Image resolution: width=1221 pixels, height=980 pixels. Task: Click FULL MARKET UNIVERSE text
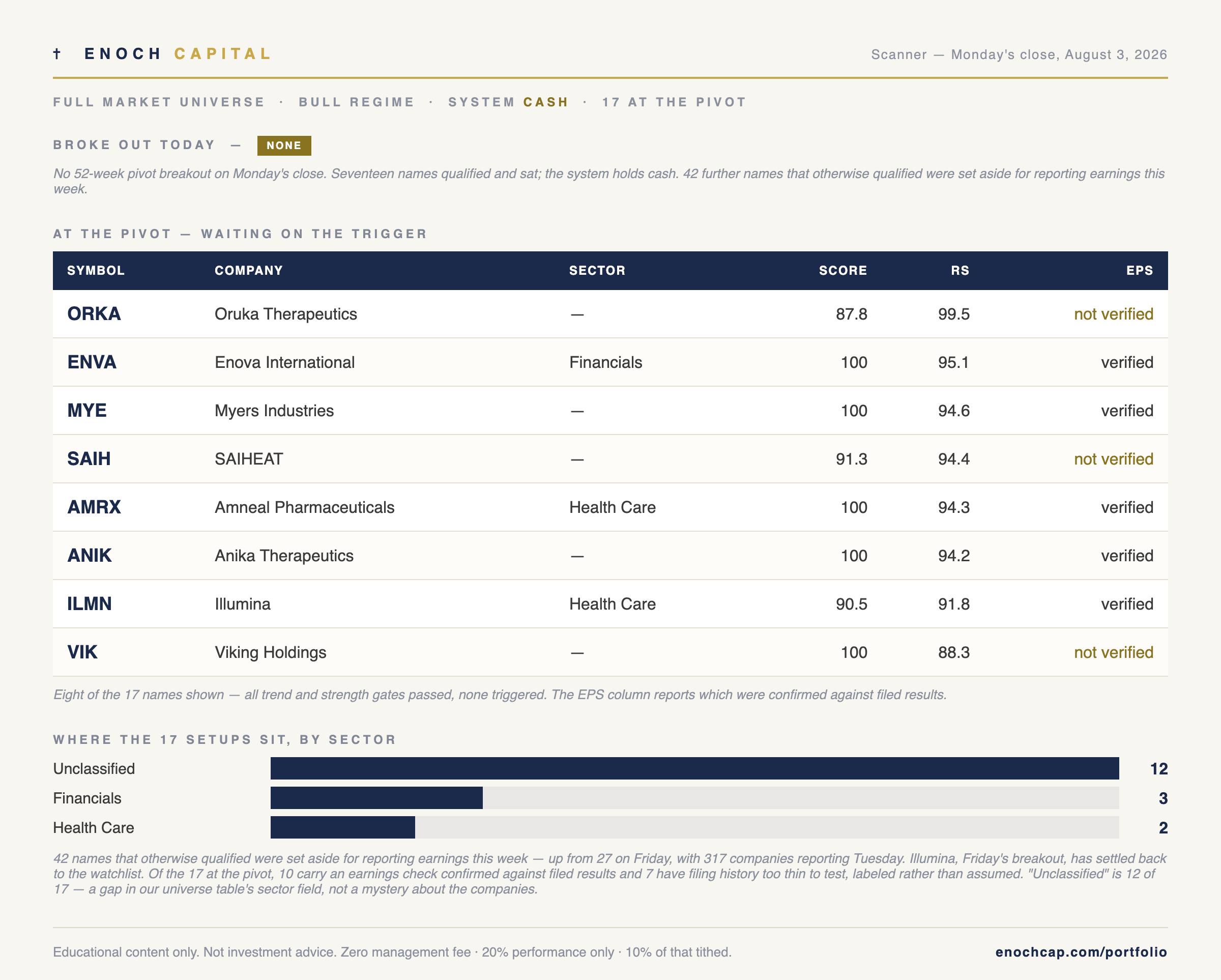[159, 102]
